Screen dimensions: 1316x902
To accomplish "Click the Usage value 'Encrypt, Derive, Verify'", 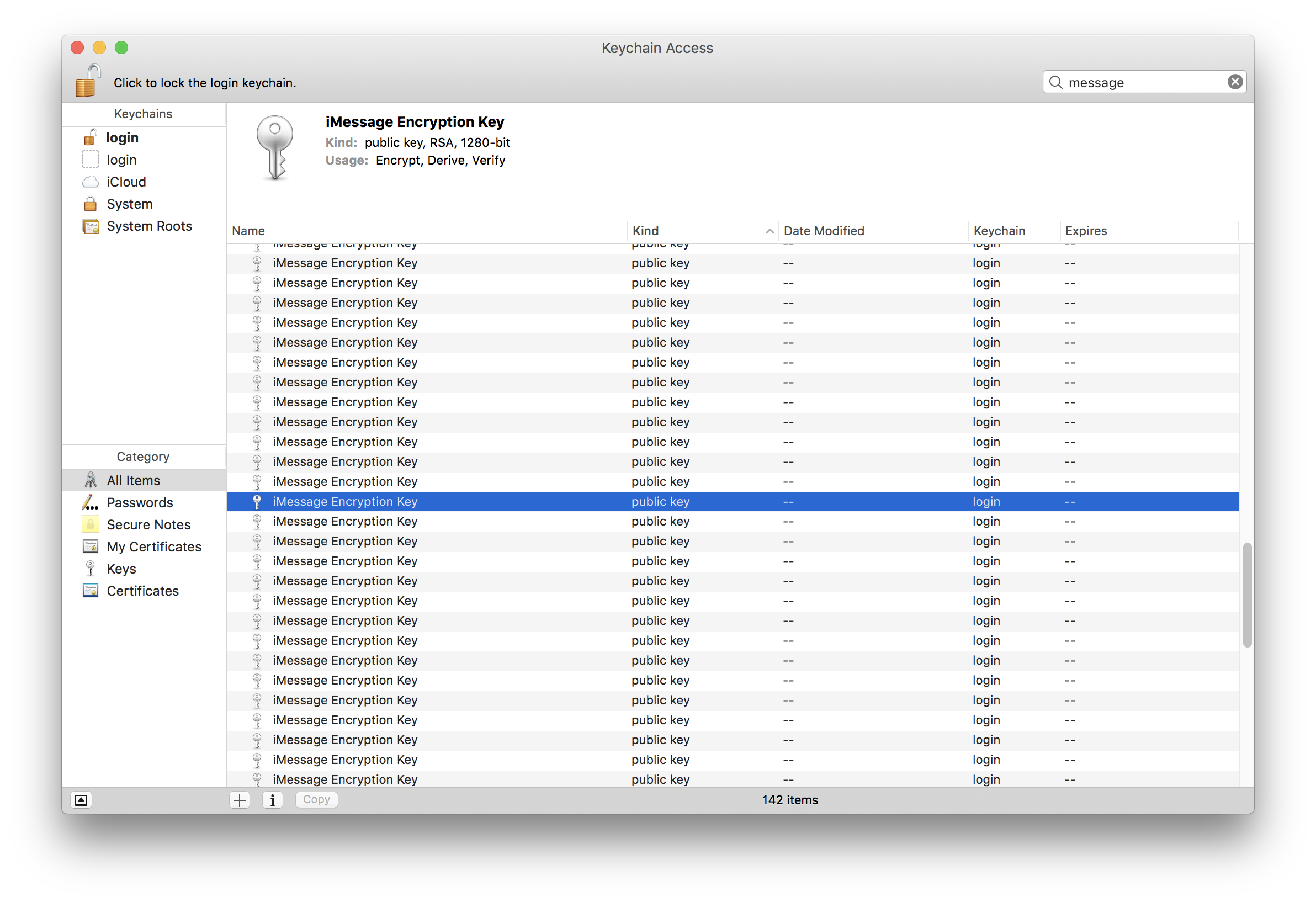I will [441, 160].
